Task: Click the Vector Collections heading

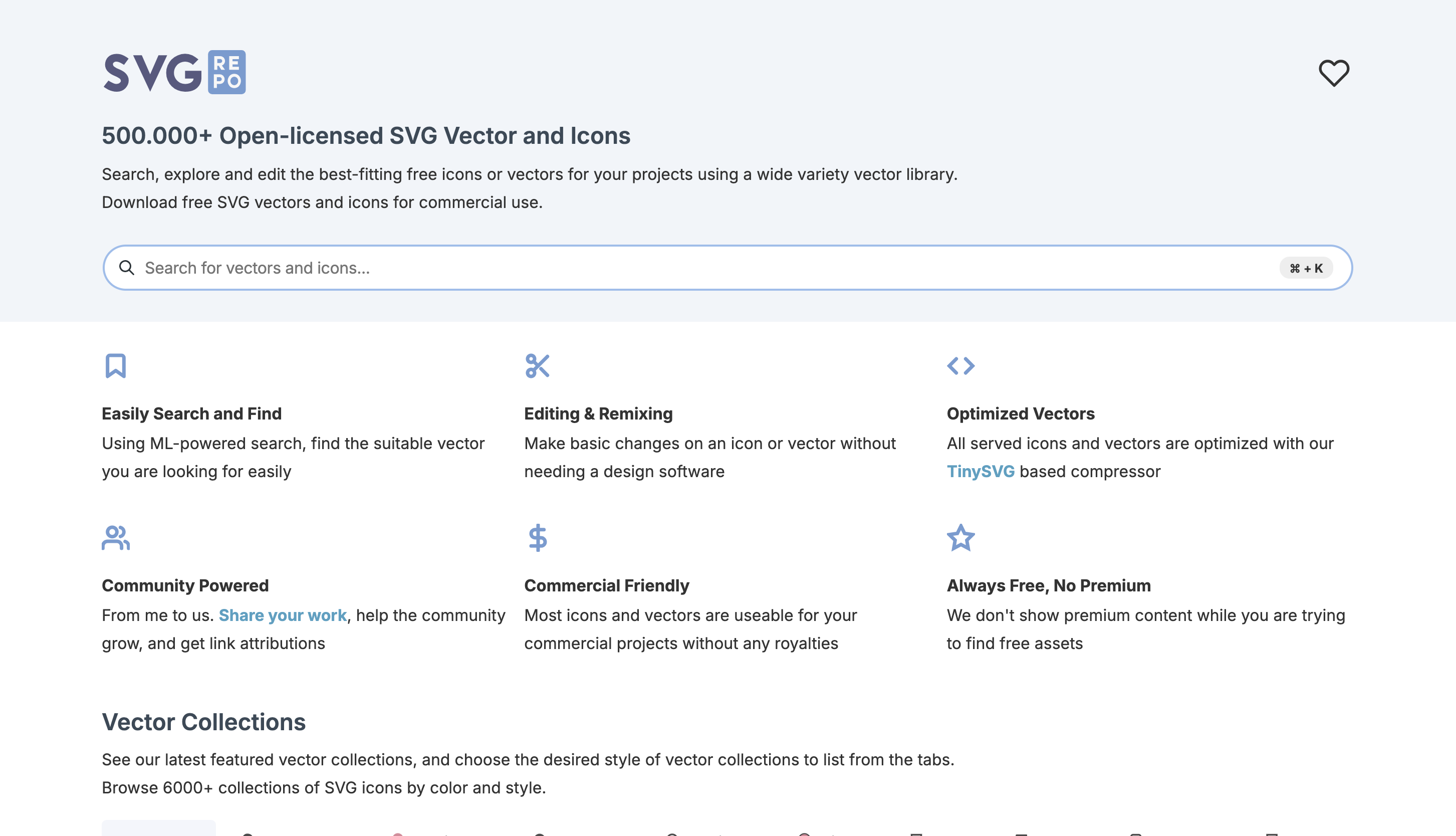Action: click(x=204, y=722)
